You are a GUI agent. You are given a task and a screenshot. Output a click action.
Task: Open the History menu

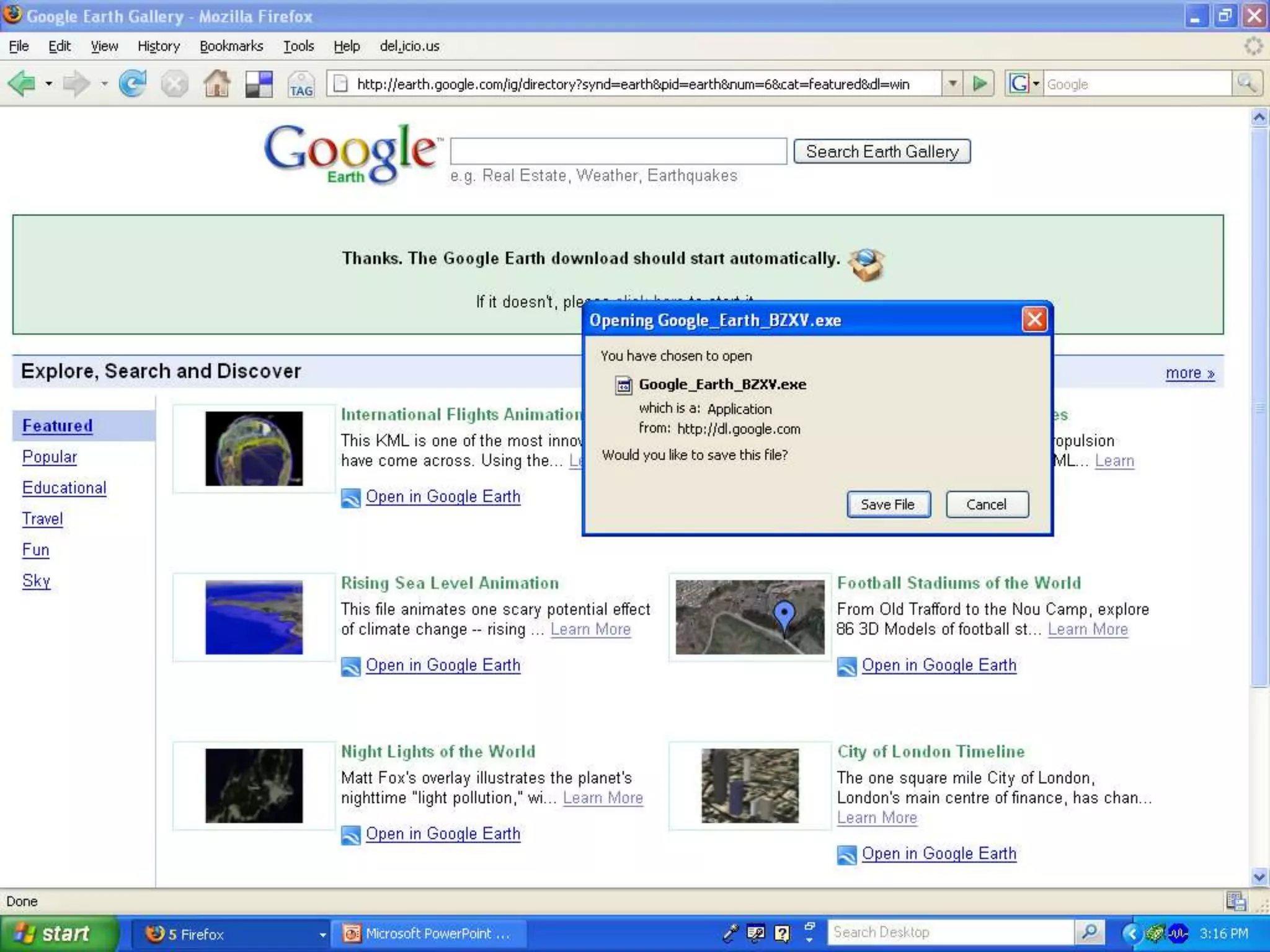(x=159, y=46)
